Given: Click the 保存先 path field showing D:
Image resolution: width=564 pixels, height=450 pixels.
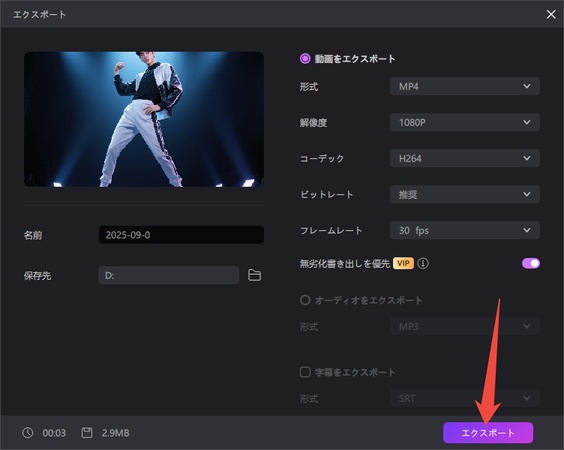Looking at the screenshot, I should click(169, 275).
